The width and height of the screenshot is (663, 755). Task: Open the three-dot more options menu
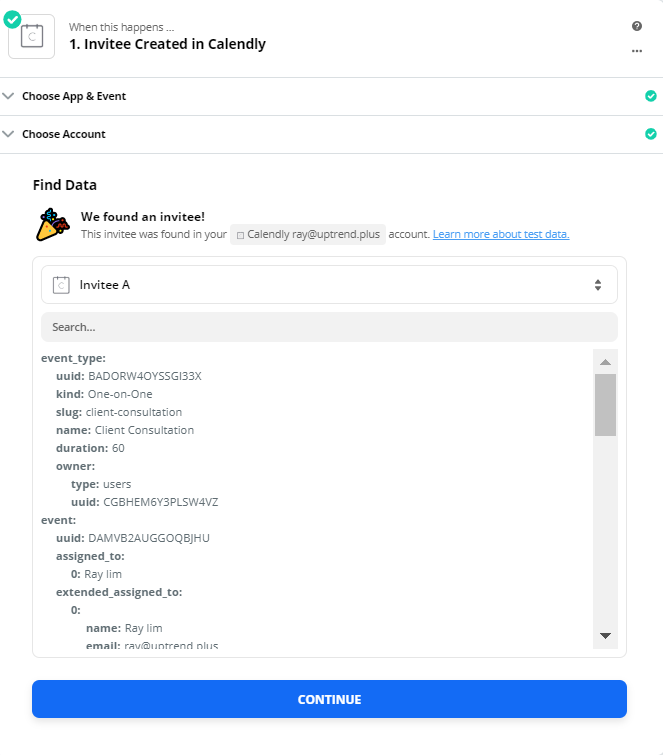coord(637,51)
